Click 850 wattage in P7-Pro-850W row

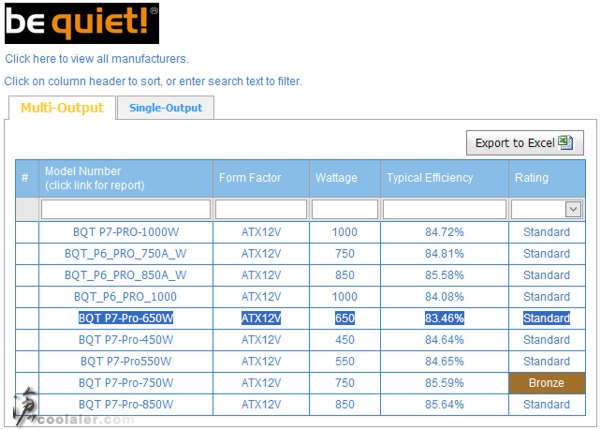[x=345, y=404]
